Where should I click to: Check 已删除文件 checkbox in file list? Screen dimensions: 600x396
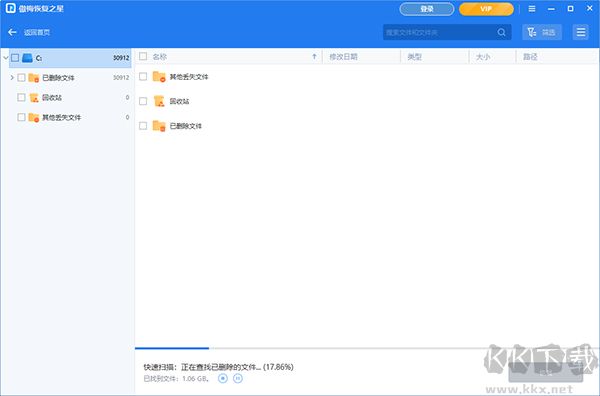(x=143, y=125)
